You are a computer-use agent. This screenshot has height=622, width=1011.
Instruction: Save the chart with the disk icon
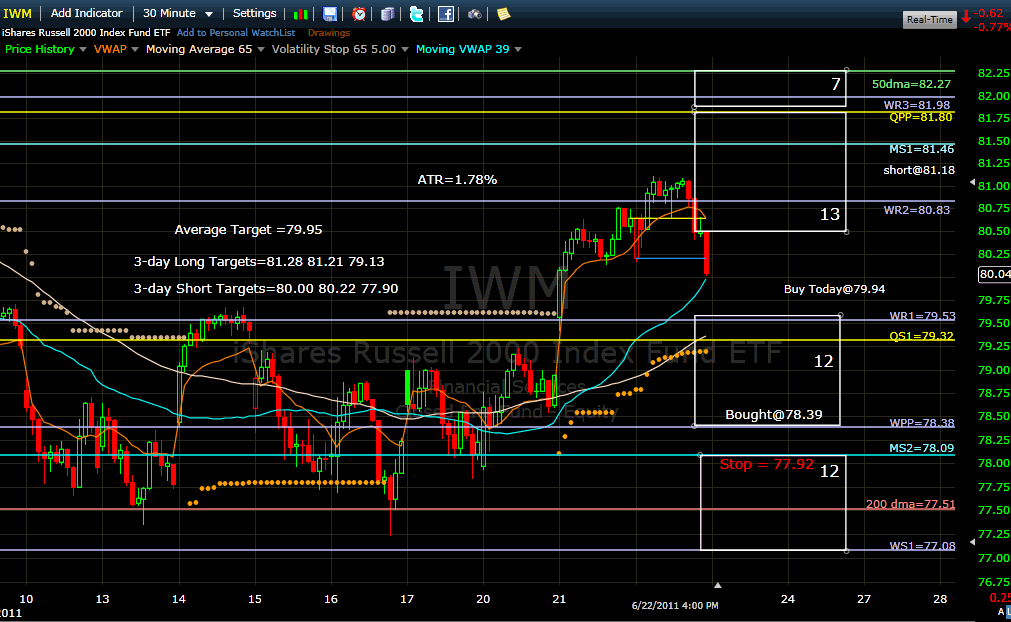(330, 13)
